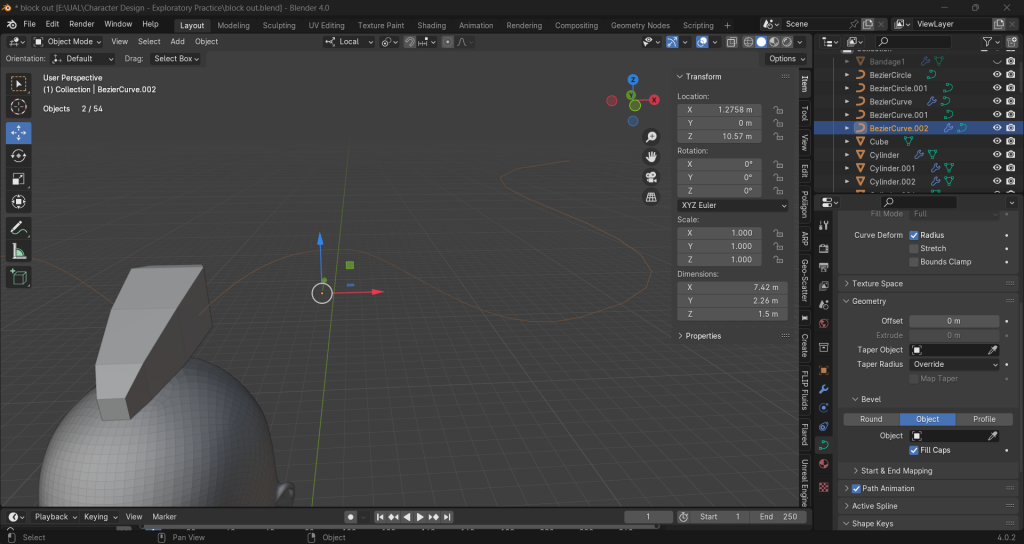Viewport: 1024px width, 544px height.
Task: Disable the Radius curve deform checkbox
Action: pyautogui.click(x=914, y=235)
